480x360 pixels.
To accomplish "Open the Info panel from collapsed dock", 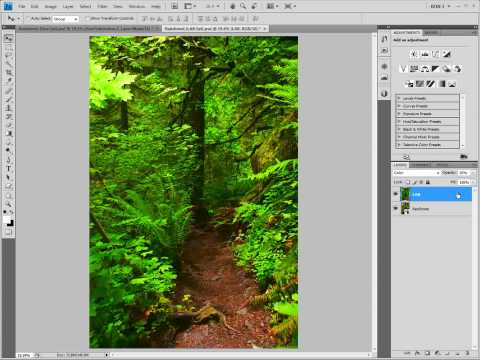I will (x=384, y=94).
